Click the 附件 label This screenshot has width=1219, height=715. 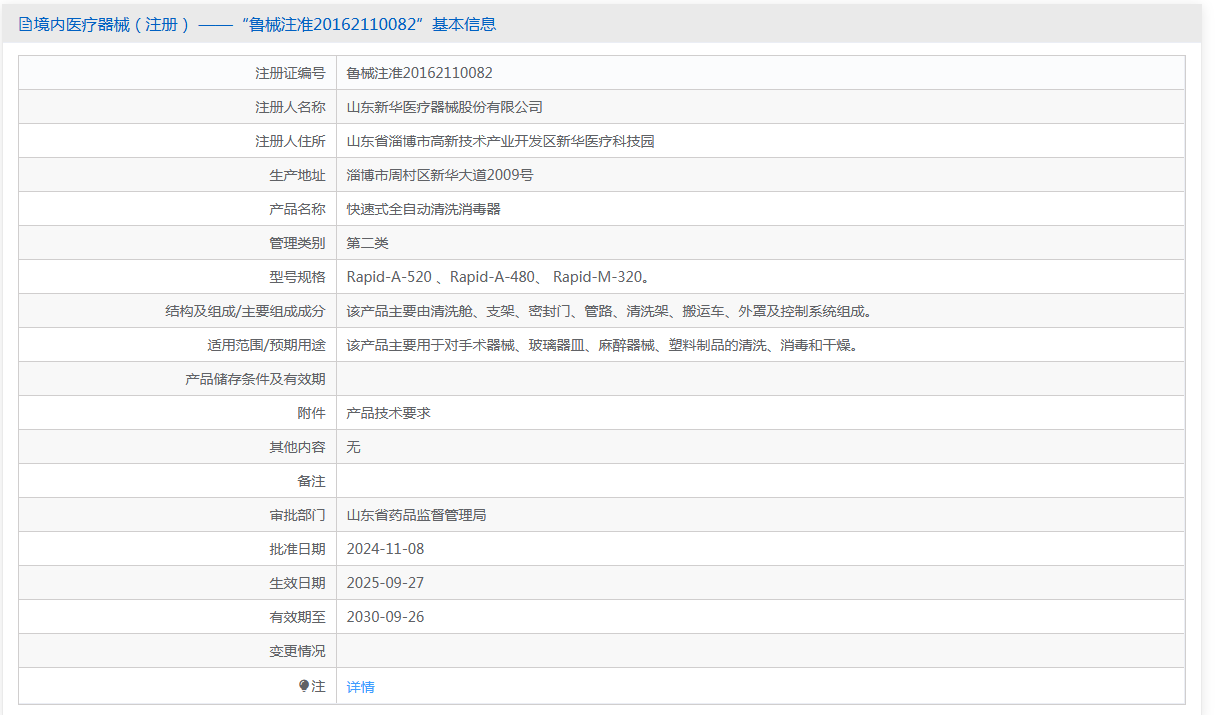click(x=312, y=413)
